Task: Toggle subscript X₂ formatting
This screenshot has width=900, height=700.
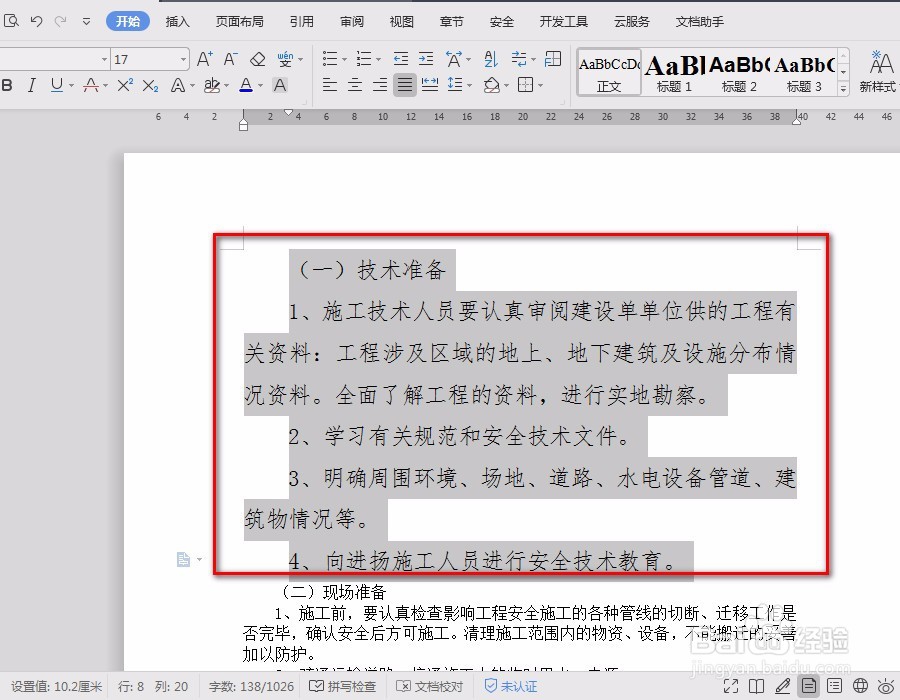Action: [150, 85]
